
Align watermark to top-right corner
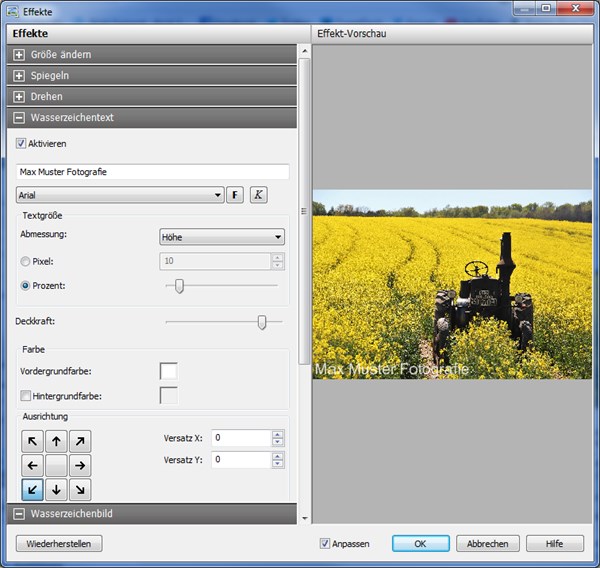click(x=80, y=441)
